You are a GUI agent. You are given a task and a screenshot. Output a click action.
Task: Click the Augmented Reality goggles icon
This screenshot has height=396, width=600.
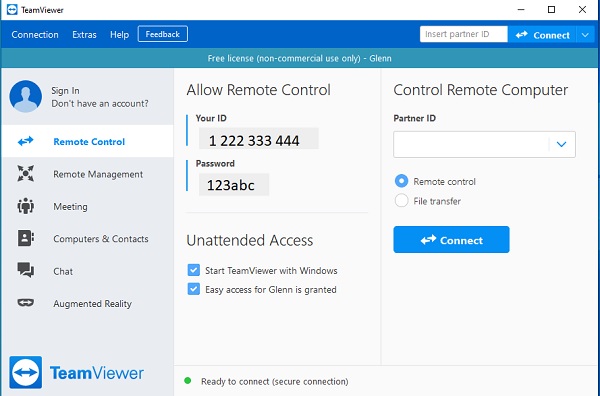26,303
